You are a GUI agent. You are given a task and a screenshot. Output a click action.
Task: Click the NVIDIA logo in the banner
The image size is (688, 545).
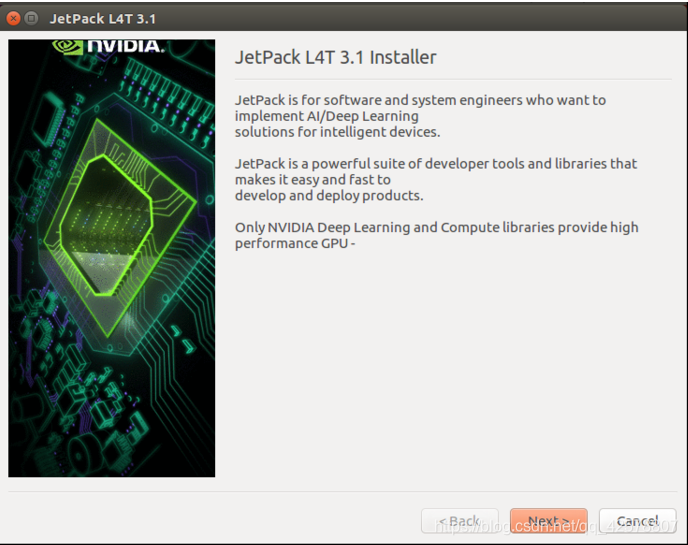coord(108,47)
